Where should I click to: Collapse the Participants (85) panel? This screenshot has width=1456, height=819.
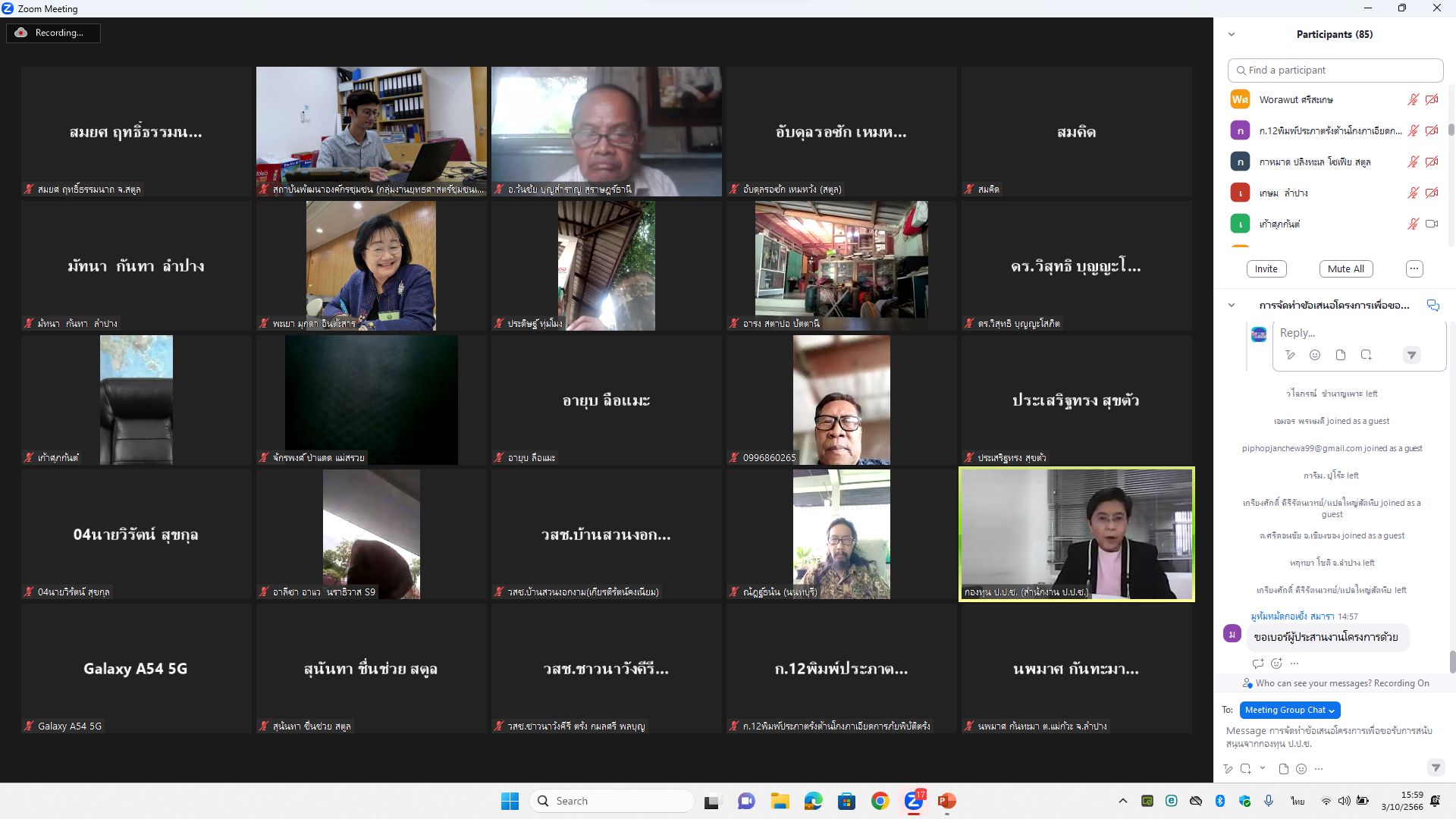coord(1232,34)
